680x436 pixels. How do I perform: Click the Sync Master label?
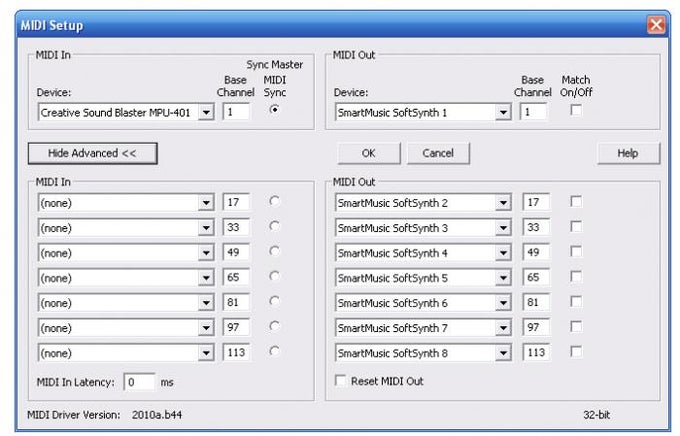[275, 65]
